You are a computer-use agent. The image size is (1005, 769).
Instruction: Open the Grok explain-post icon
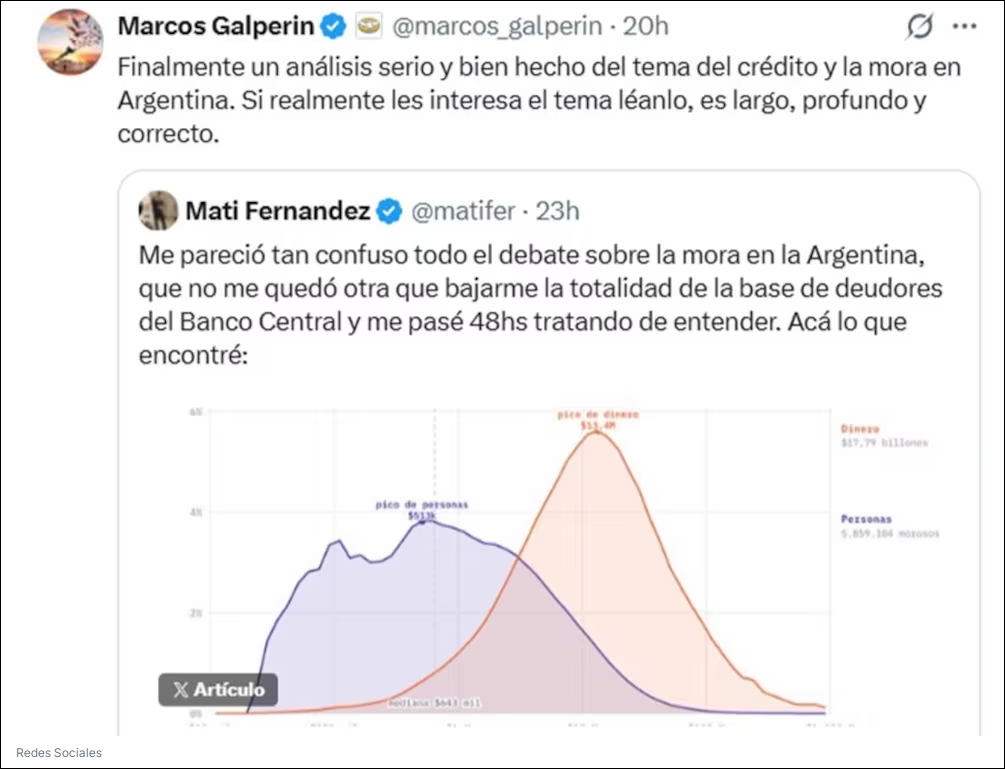(x=919, y=27)
